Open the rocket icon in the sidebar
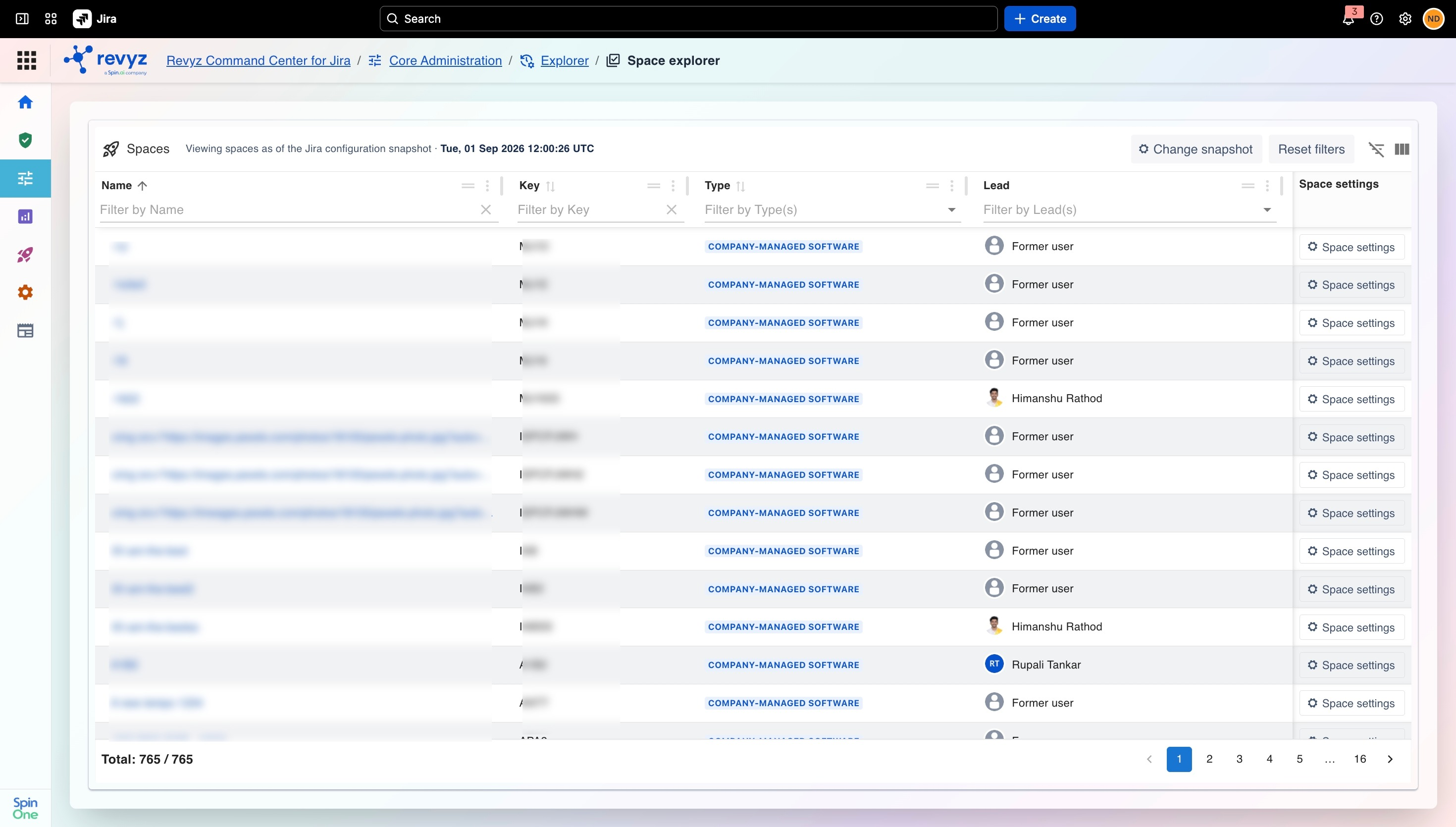Screen dimensions: 1456x827 (x=25, y=255)
